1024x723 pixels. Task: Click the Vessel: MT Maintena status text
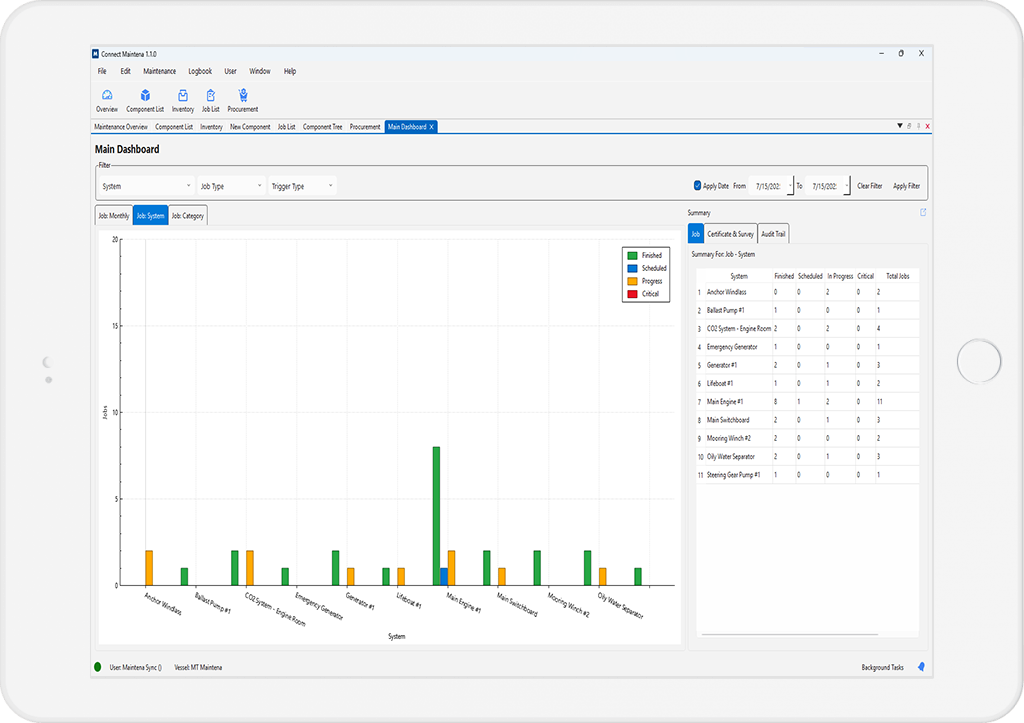click(198, 667)
